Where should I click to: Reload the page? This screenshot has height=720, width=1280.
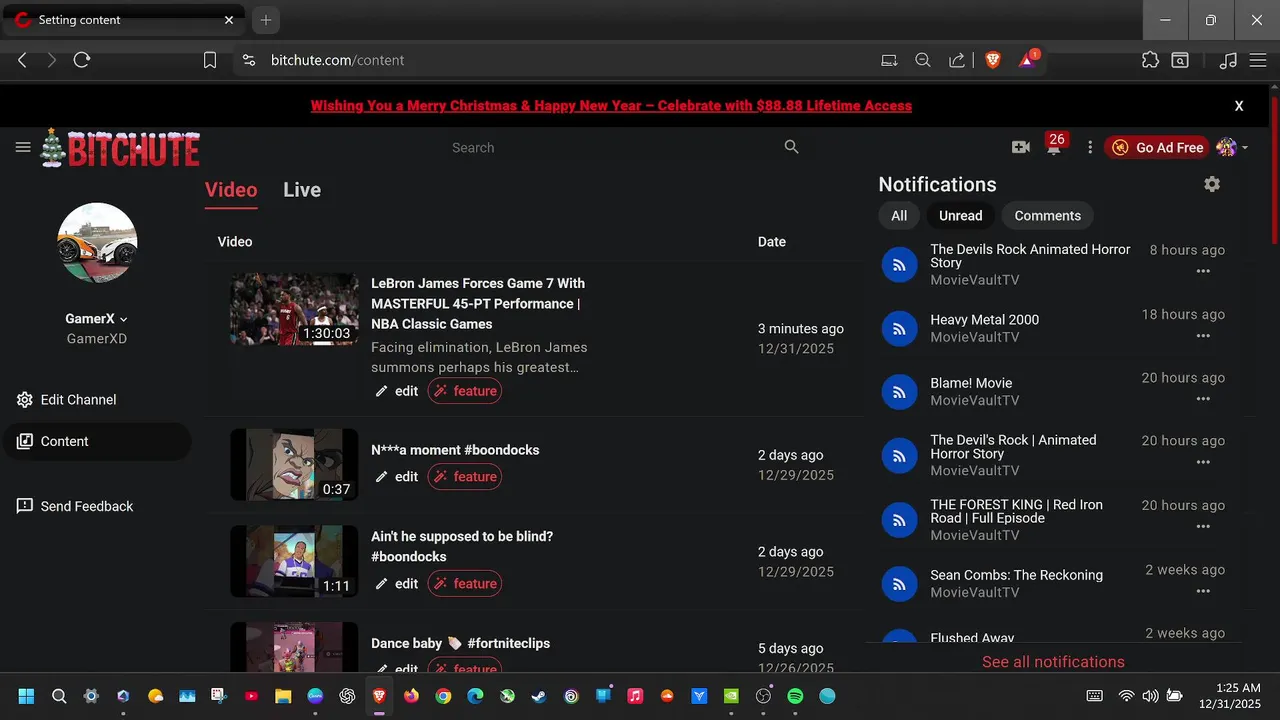(x=82, y=60)
